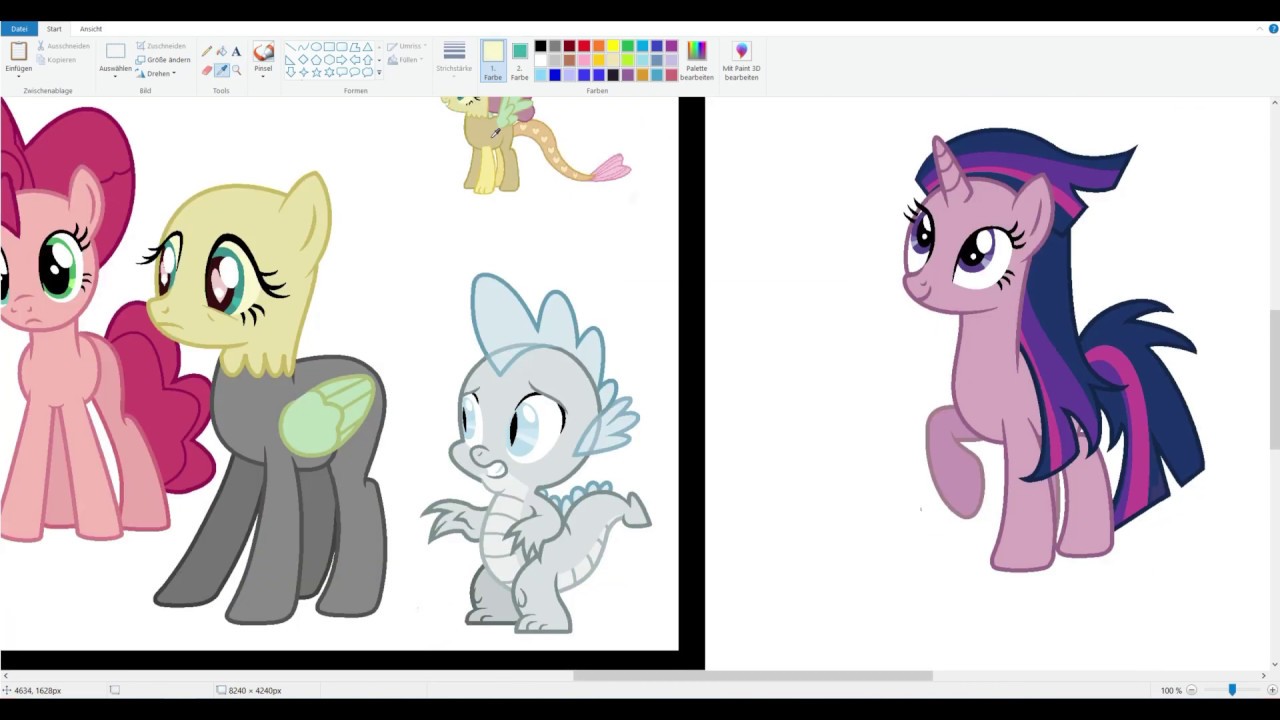Pick the pink color swatch
The width and height of the screenshot is (1280, 720).
(584, 60)
